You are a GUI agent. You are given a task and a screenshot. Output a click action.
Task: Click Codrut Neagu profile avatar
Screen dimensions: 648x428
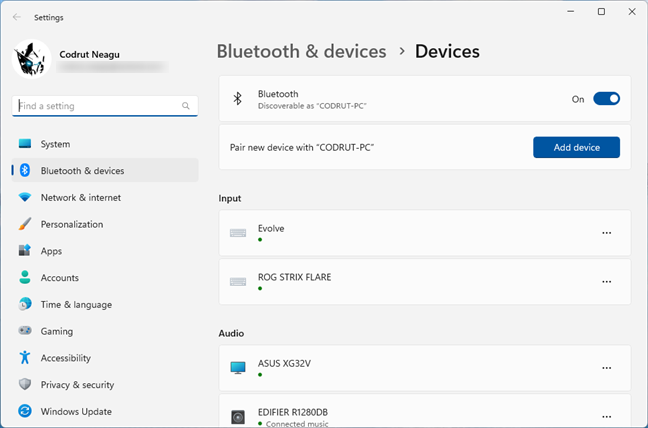coord(31,59)
